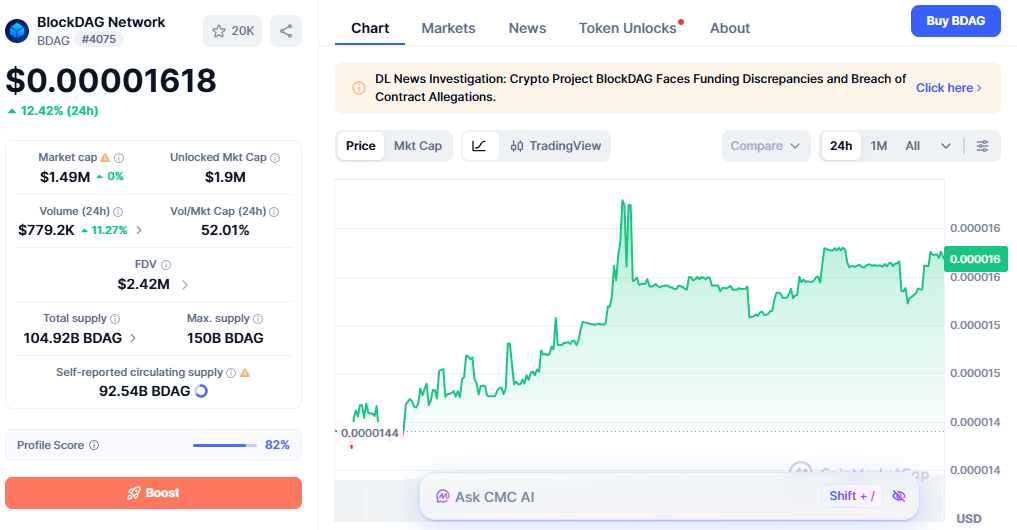Show Volume (24h) info icon

118,211
